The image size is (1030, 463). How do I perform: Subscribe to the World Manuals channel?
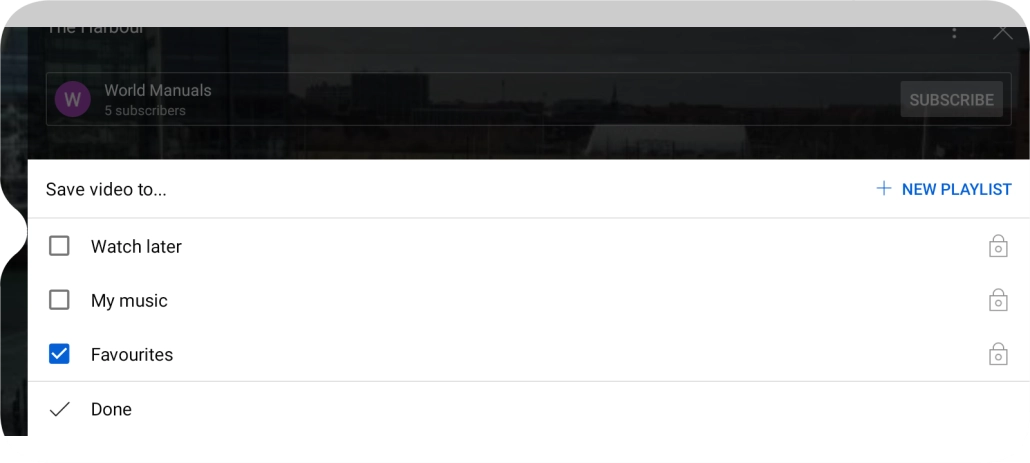click(x=951, y=99)
